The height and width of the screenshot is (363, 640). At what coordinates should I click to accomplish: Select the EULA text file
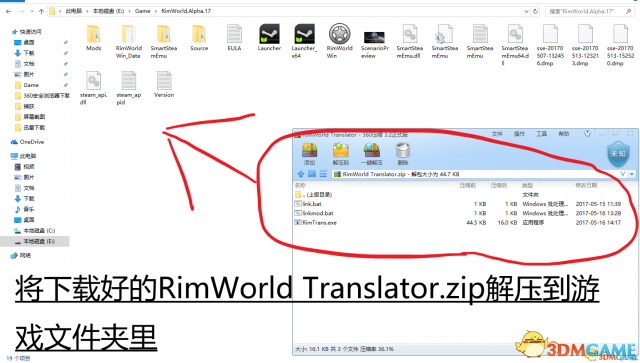pos(234,38)
